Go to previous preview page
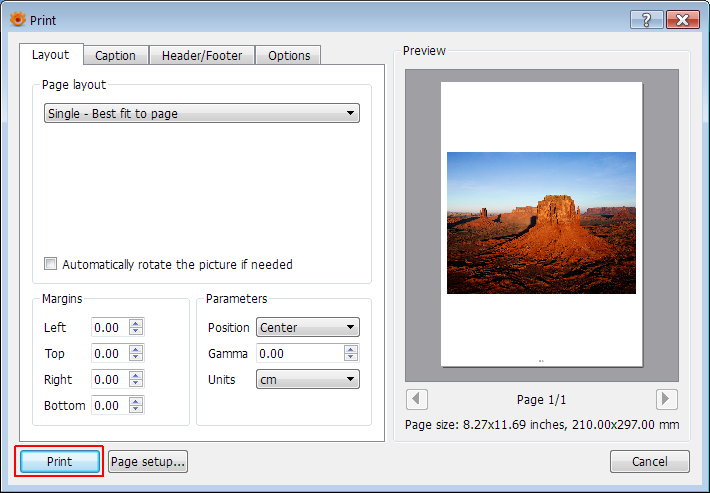This screenshot has width=710, height=493. coord(417,399)
